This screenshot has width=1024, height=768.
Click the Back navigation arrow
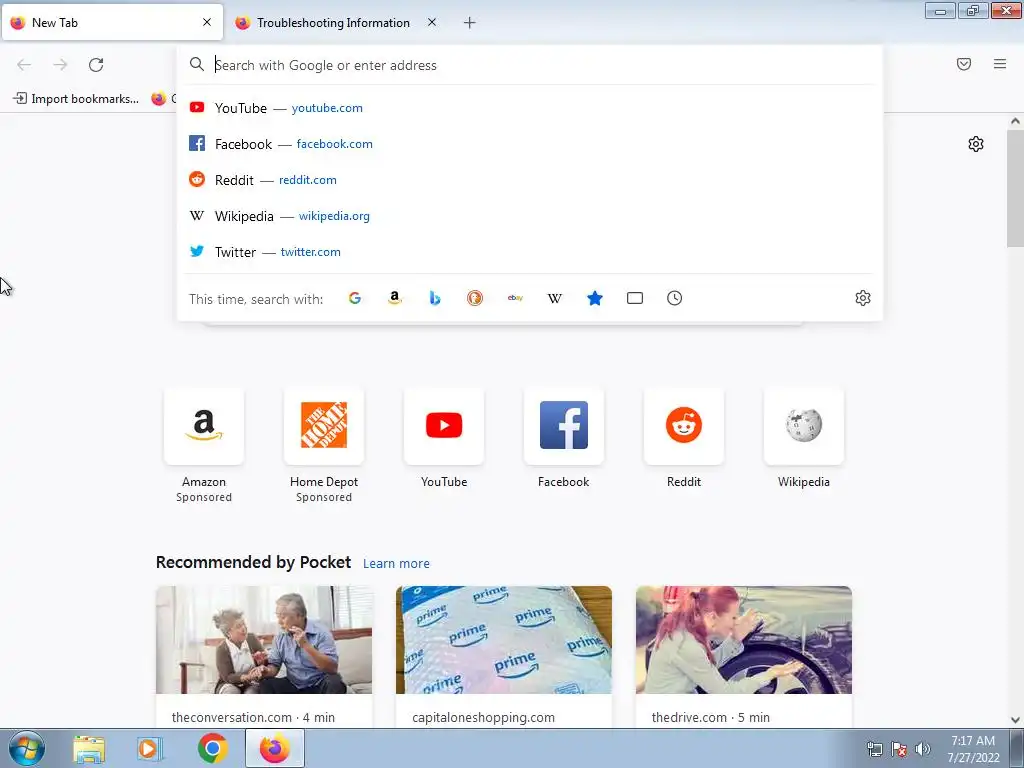24,65
